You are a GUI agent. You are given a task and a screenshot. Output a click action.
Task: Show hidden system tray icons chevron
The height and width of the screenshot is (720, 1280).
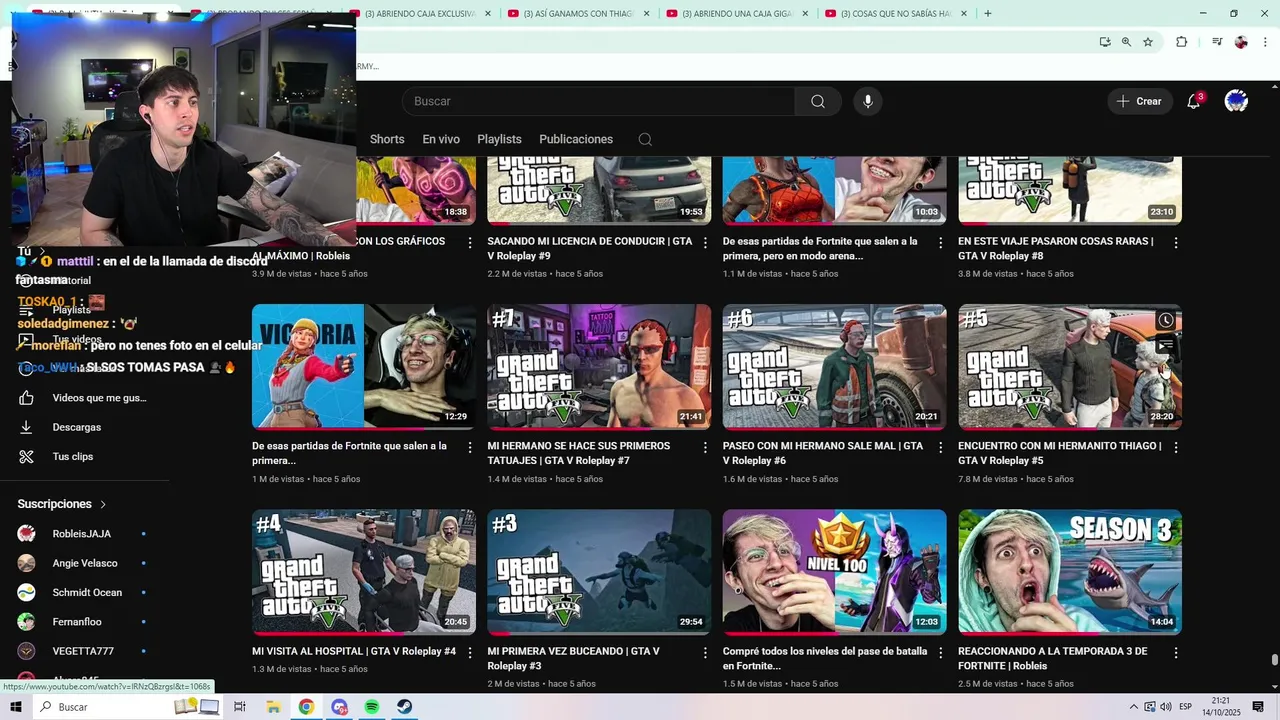pos(1133,707)
